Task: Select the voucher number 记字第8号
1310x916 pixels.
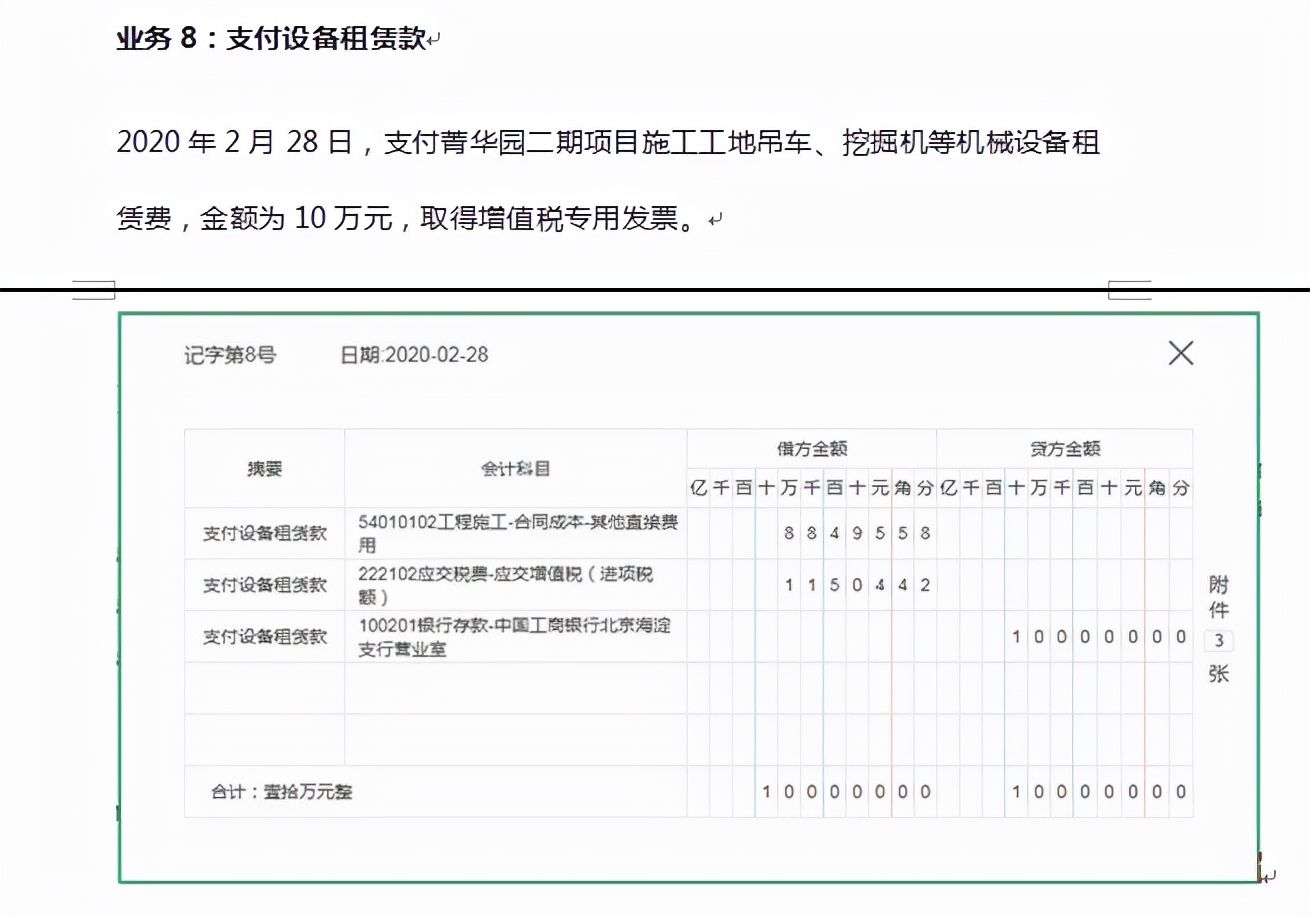Action: pos(230,355)
